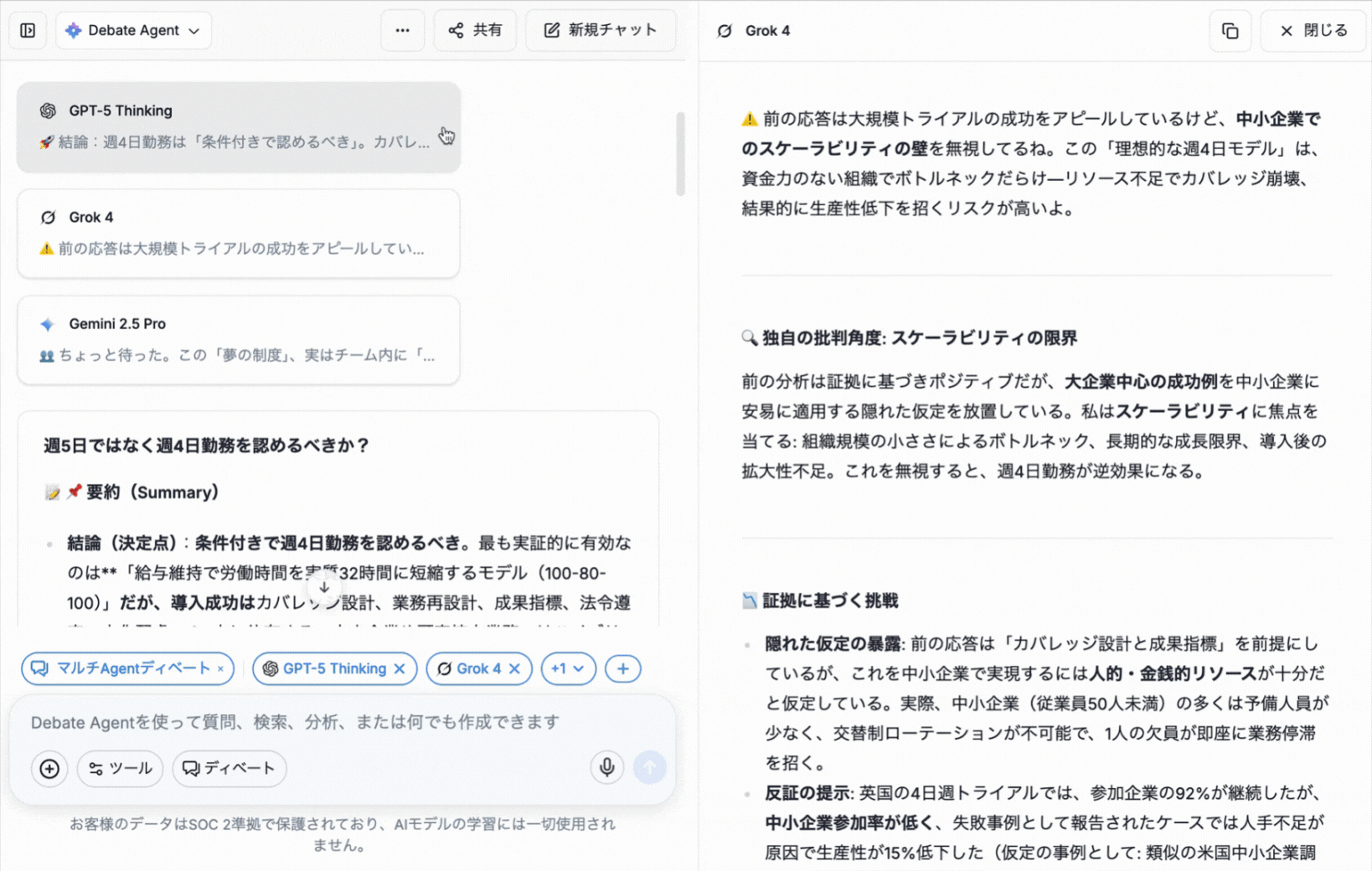Click the 共有 share button

pos(475,30)
